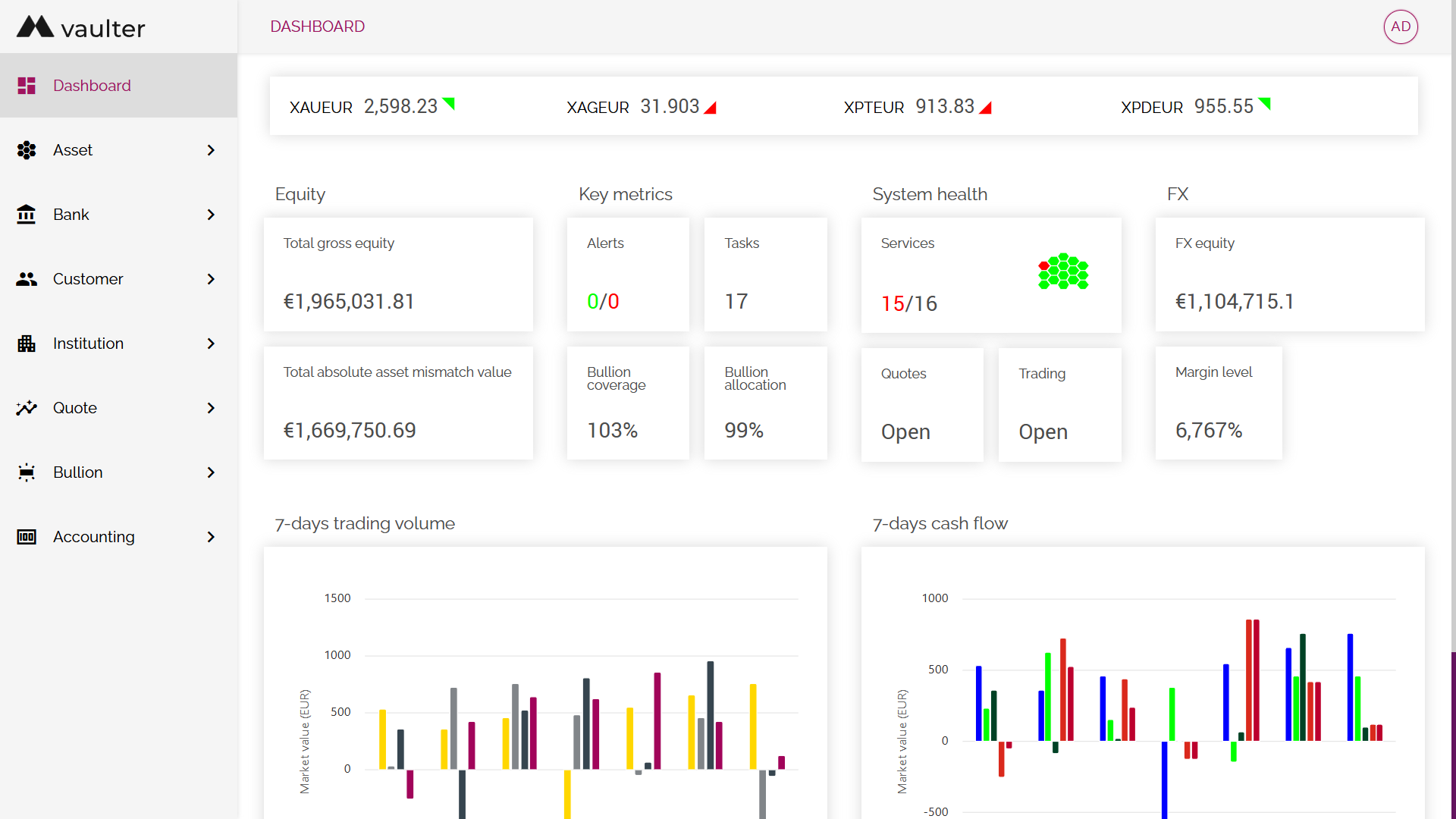Viewport: 1456px width, 819px height.
Task: Click the Services hexagon status icon
Action: pyautogui.click(x=1063, y=271)
